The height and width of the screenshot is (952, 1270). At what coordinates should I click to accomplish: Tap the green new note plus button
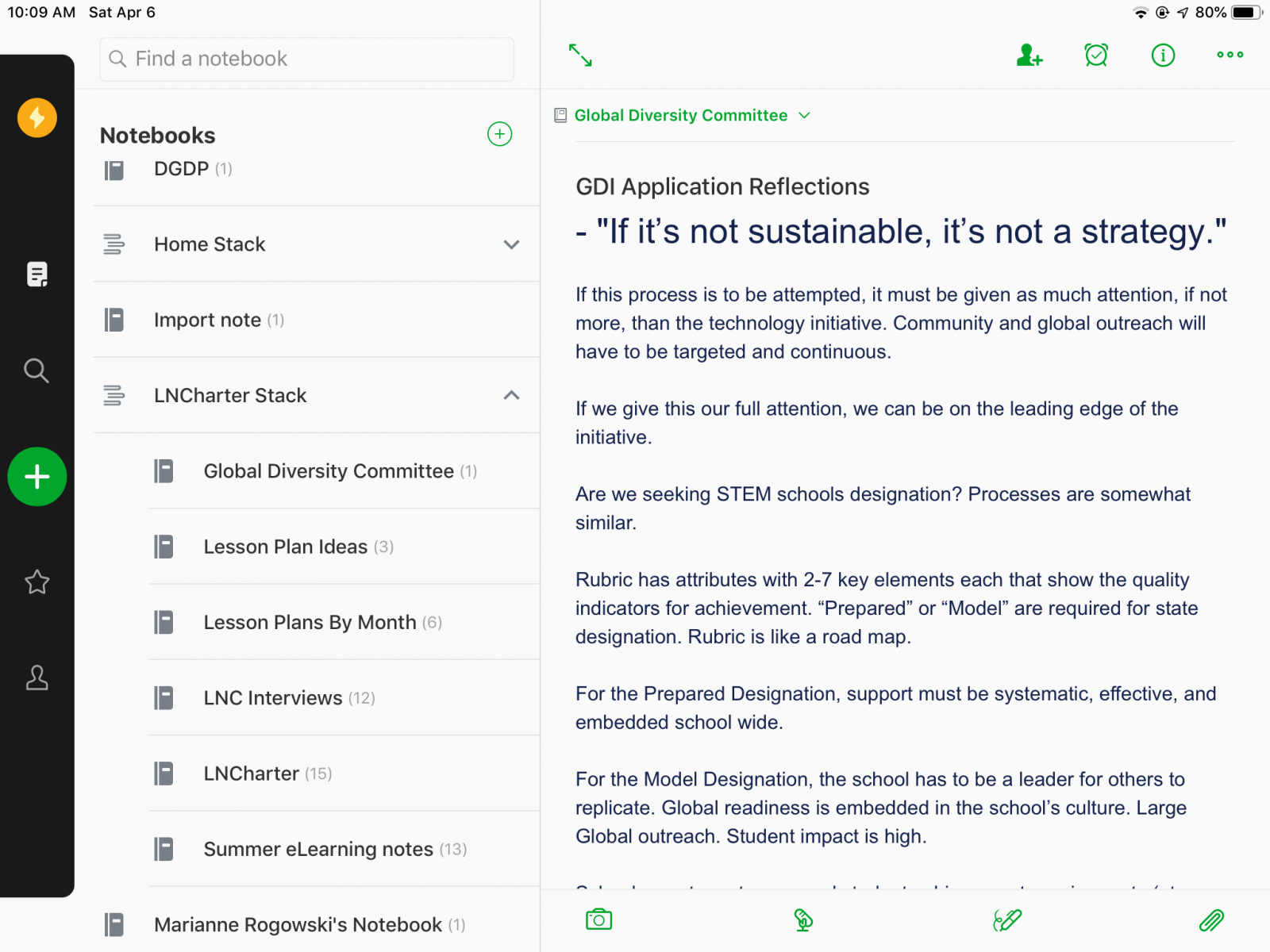(x=37, y=477)
